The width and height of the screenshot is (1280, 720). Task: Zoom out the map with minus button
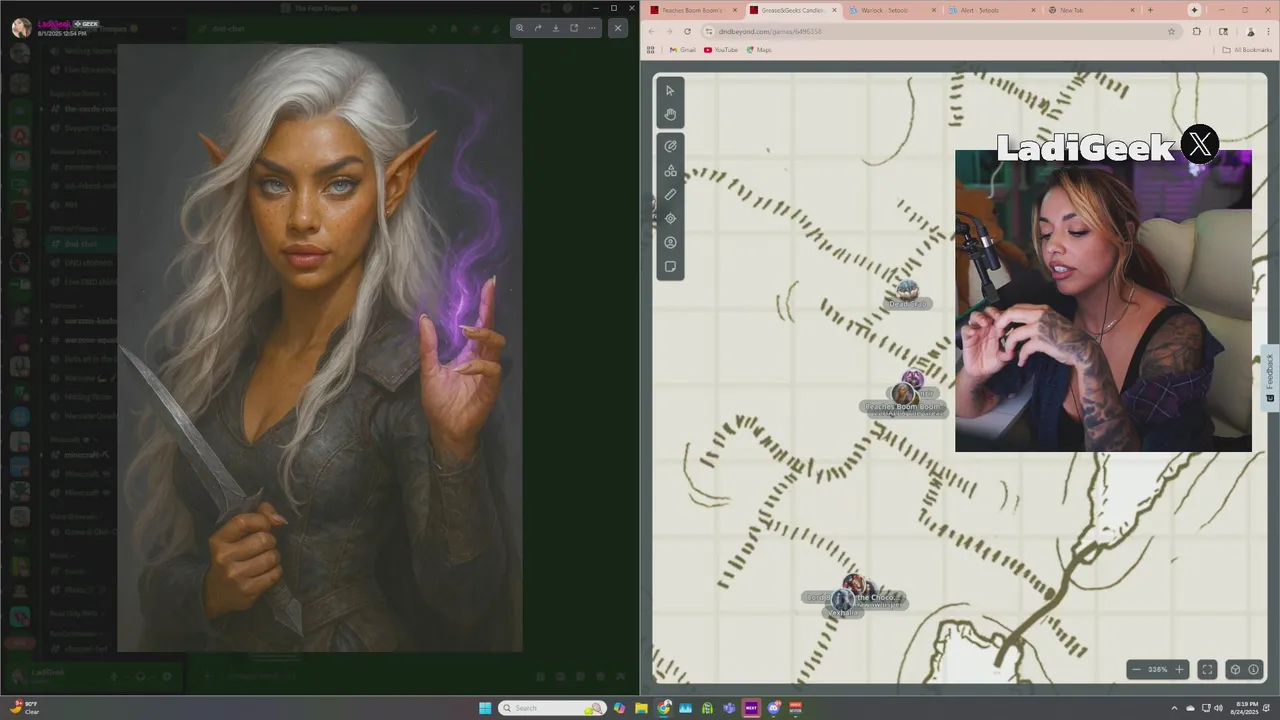tap(1136, 669)
